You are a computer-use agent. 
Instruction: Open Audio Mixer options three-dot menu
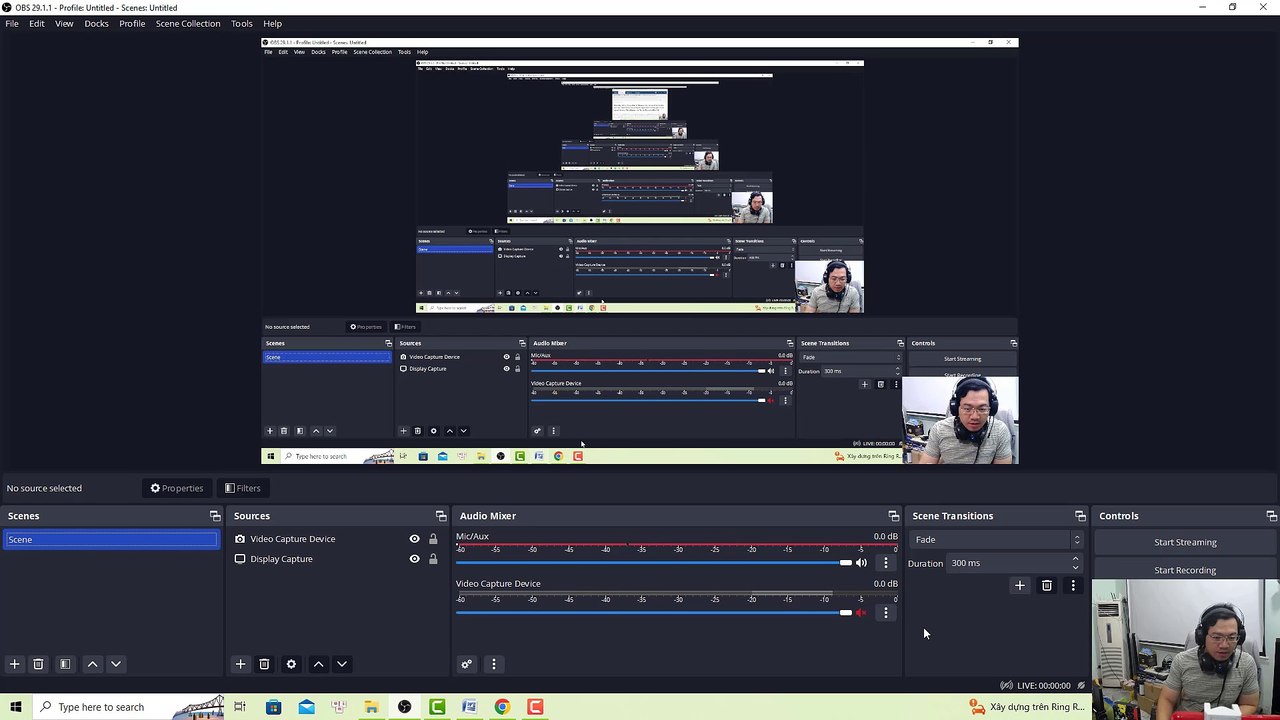(493, 664)
